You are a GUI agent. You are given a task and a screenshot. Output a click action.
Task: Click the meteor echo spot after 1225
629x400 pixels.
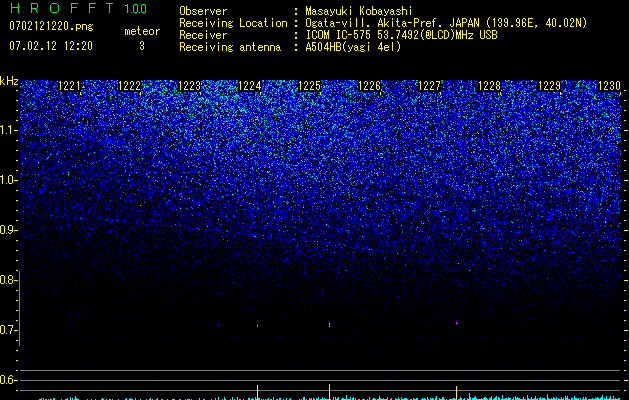[x=329, y=324]
